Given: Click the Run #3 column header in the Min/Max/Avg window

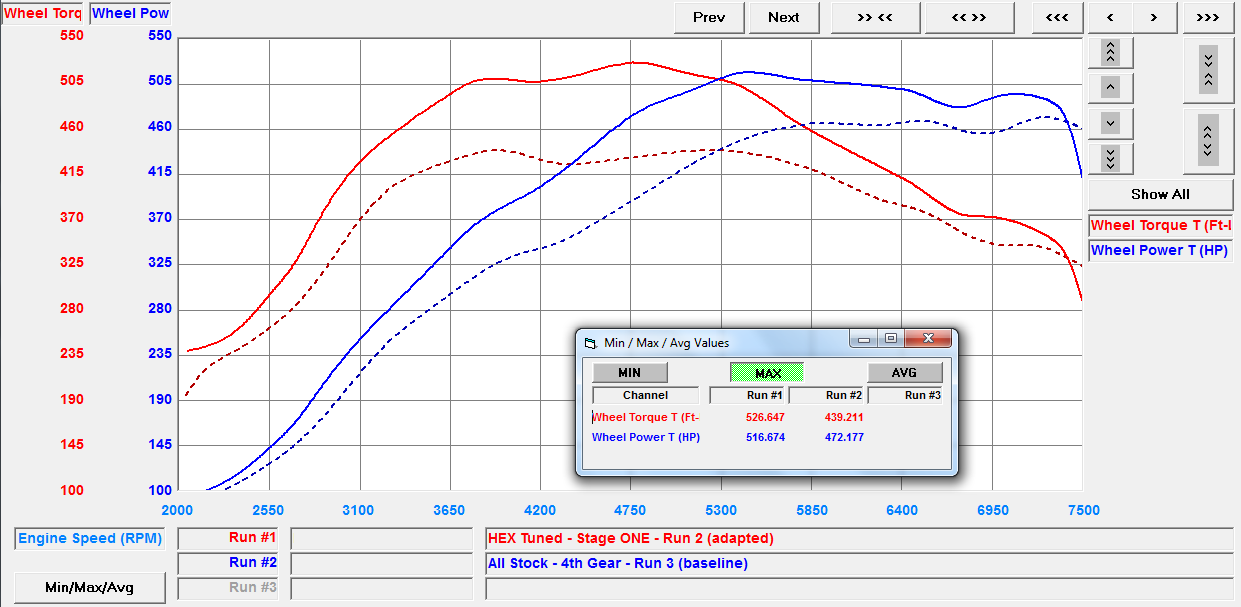Looking at the screenshot, I should tap(904, 395).
